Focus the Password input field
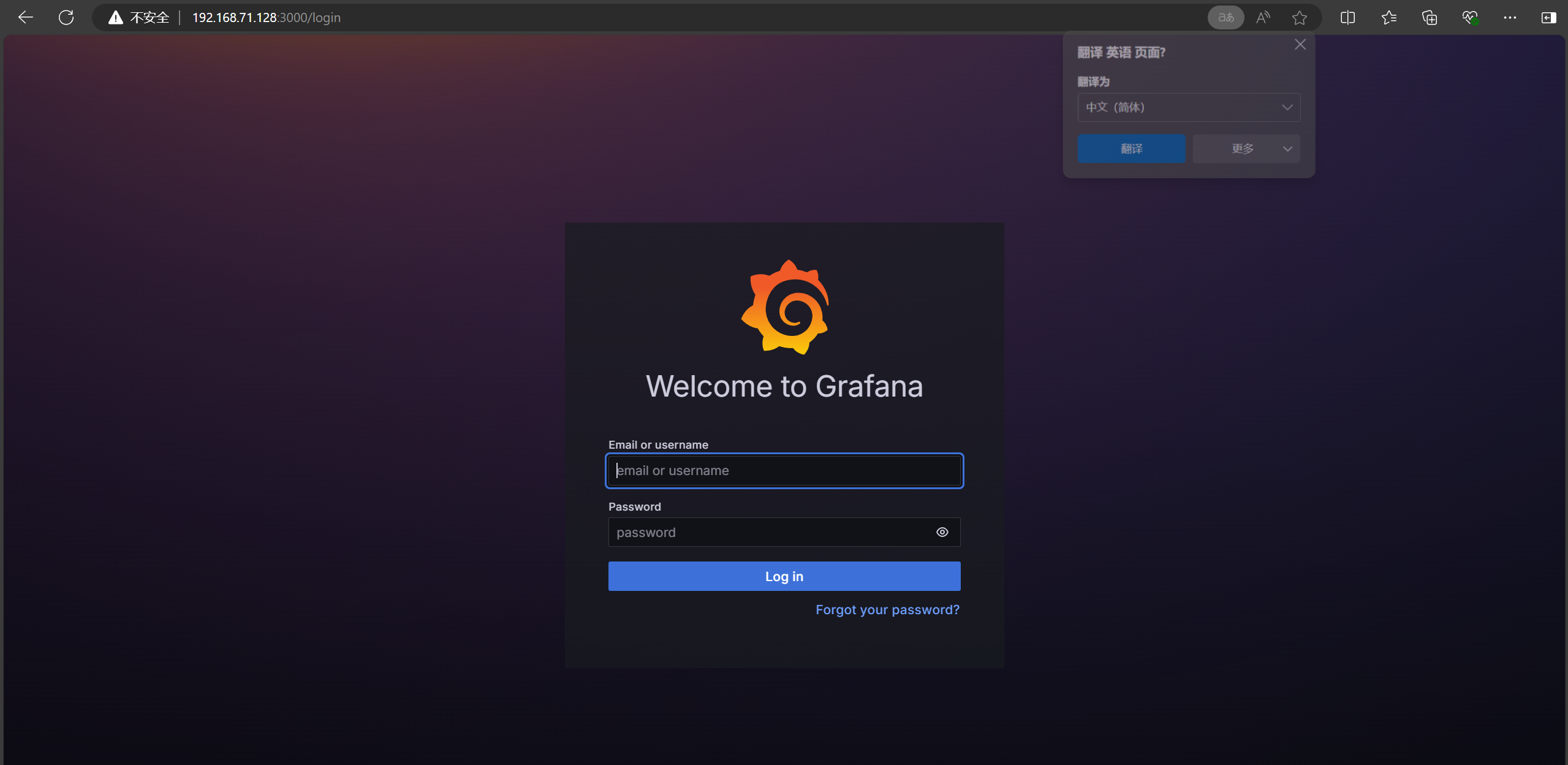The width and height of the screenshot is (1568, 765). tap(784, 532)
